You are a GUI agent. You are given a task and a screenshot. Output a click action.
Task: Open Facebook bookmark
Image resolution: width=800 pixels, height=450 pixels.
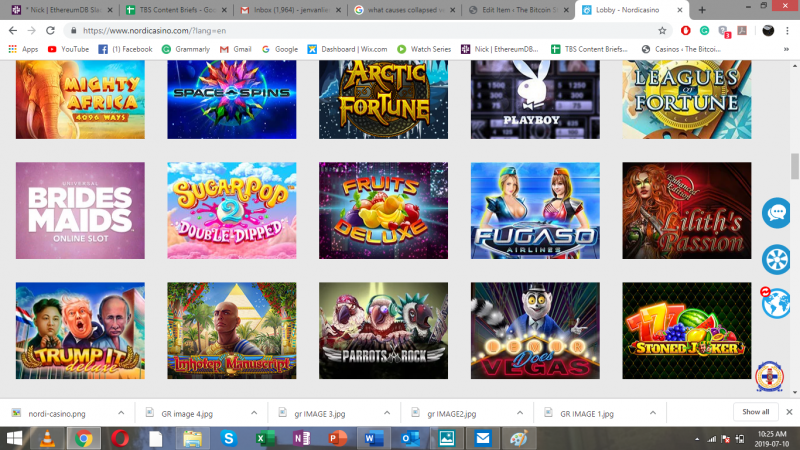(x=126, y=49)
